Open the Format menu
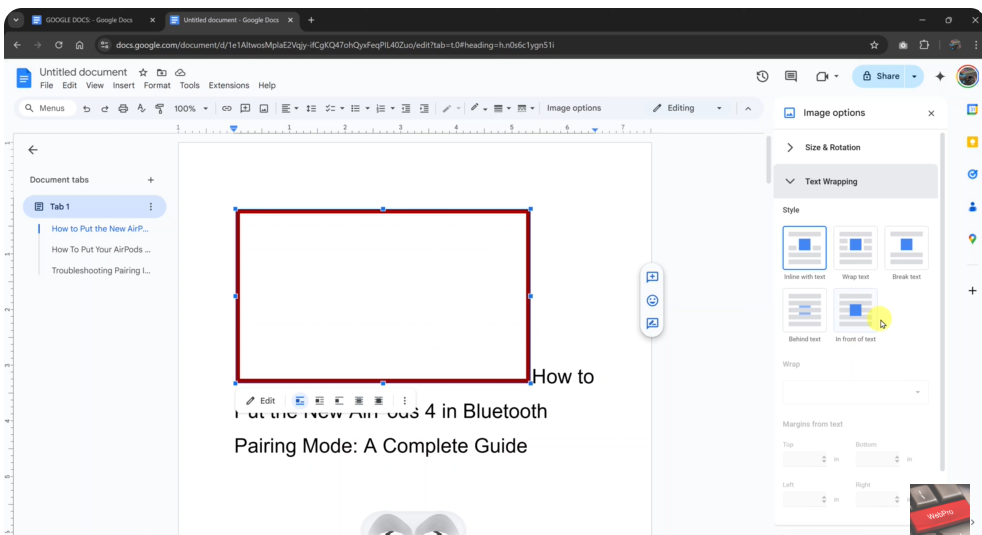The image size is (982, 535). coord(157,85)
